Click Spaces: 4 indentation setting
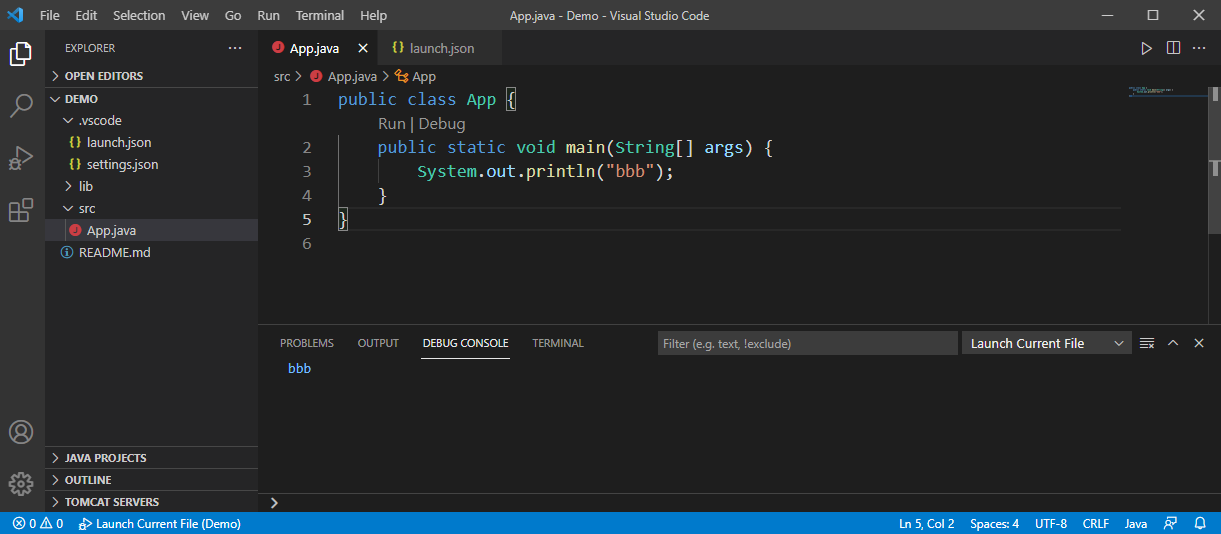 (x=995, y=523)
